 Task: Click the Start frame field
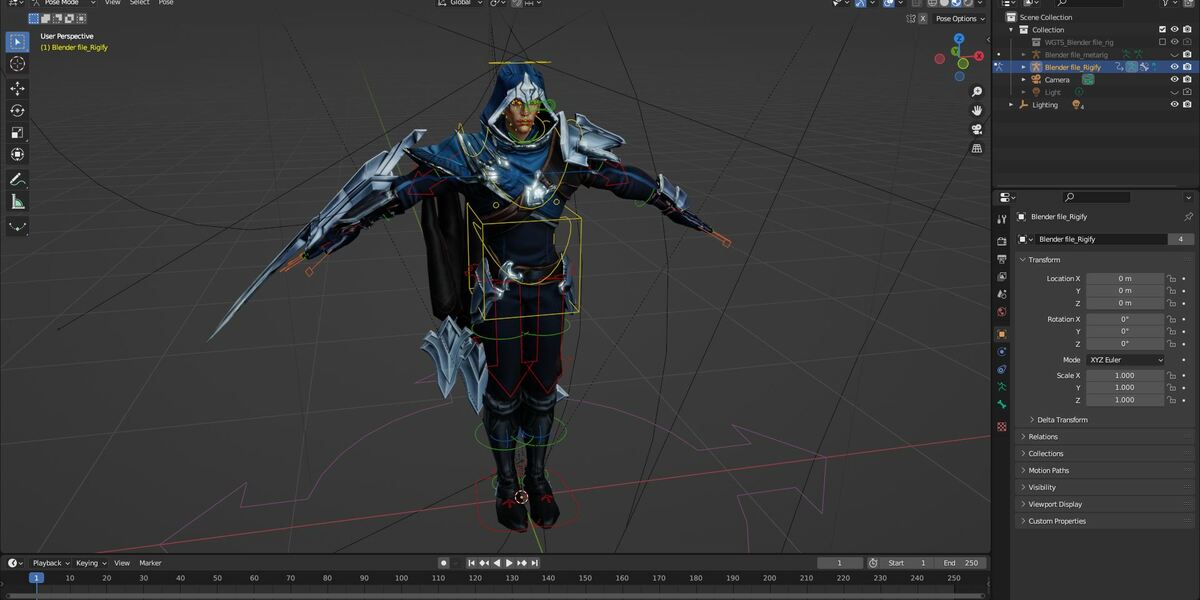(x=907, y=563)
